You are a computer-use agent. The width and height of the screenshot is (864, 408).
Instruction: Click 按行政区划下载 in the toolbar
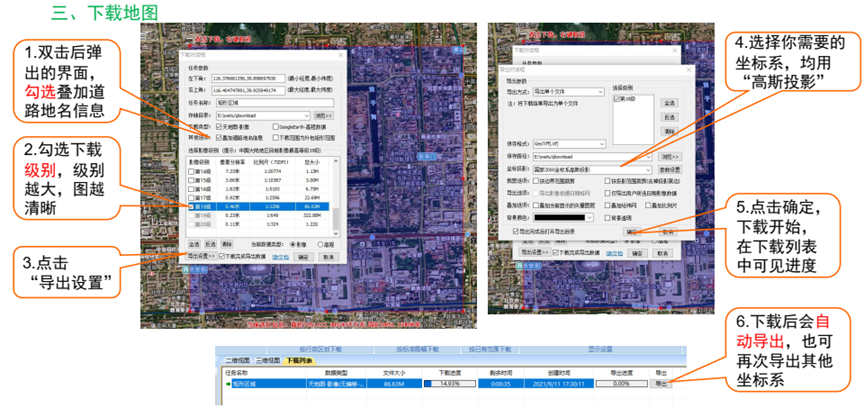coord(320,350)
